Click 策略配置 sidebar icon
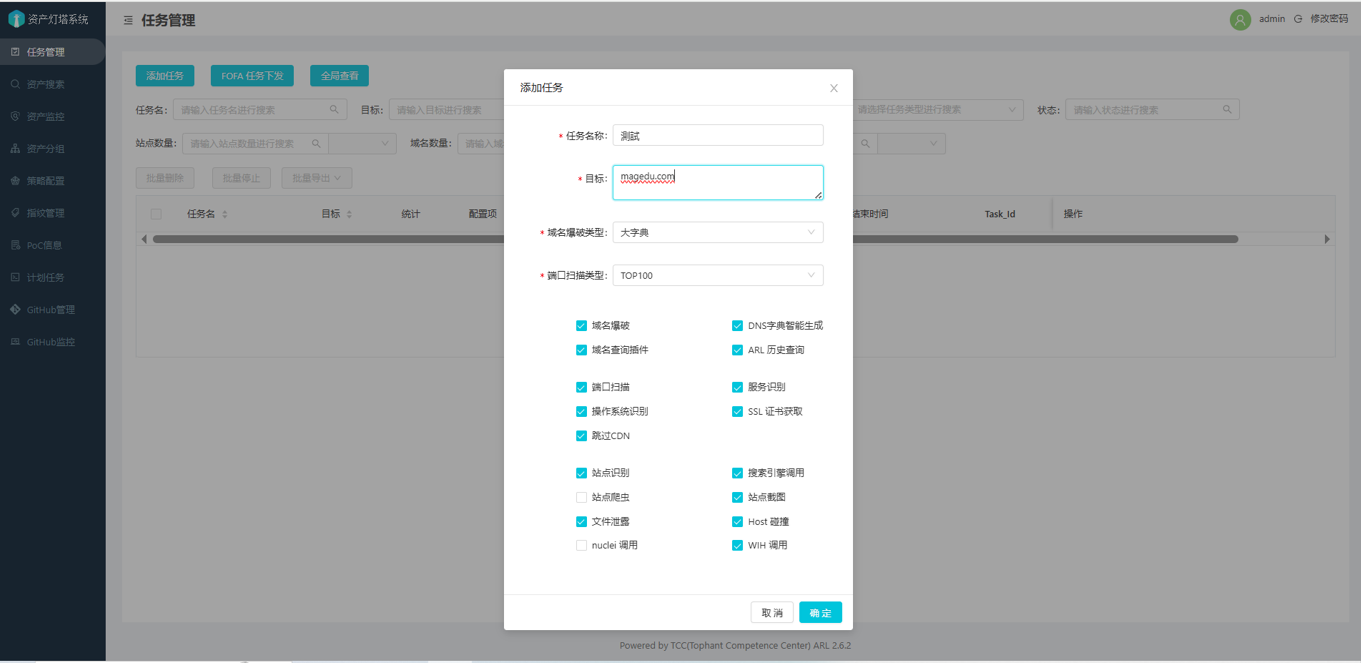Image resolution: width=1361 pixels, height=666 pixels. [x=15, y=181]
